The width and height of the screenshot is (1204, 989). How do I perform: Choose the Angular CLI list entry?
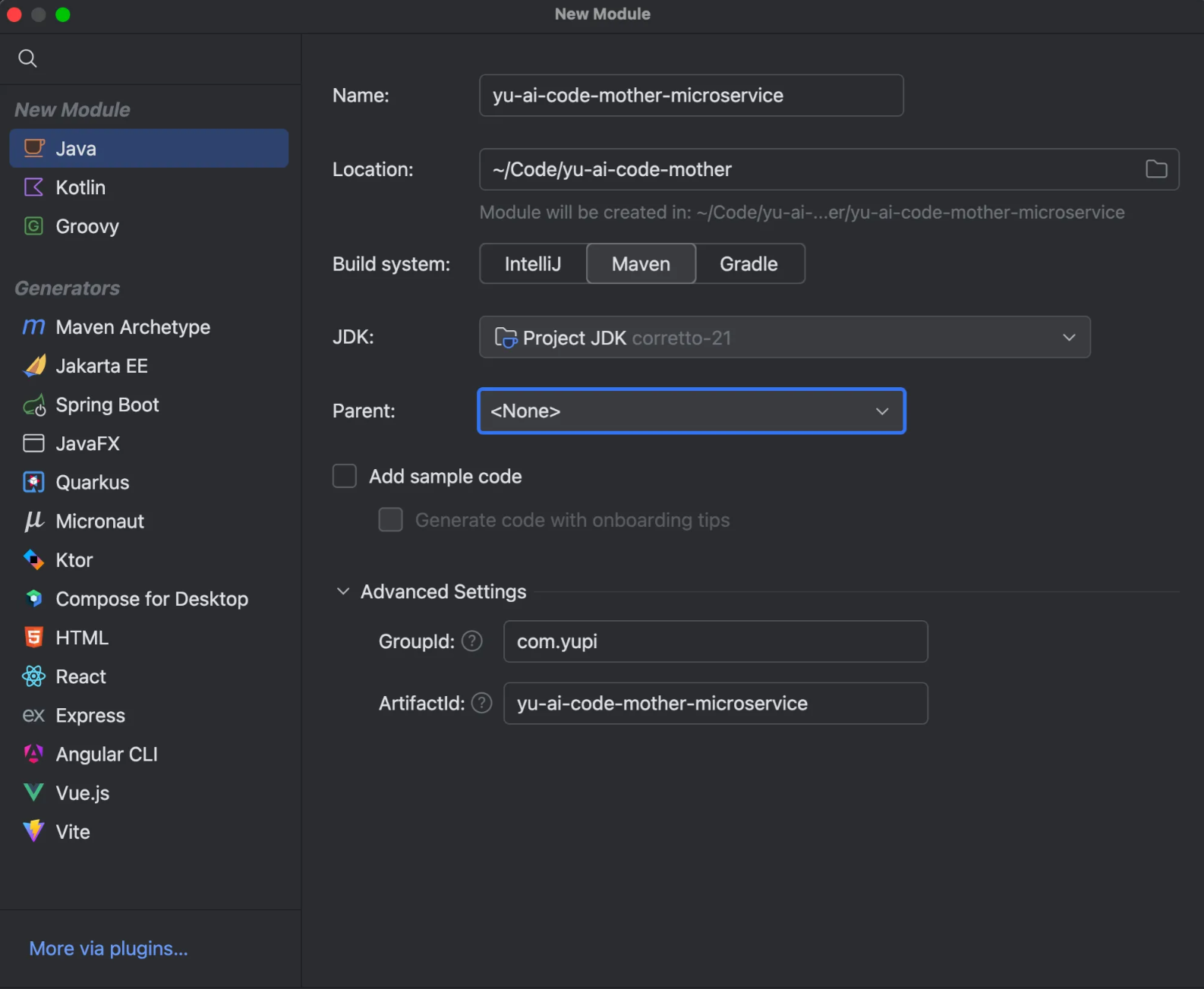pos(149,754)
